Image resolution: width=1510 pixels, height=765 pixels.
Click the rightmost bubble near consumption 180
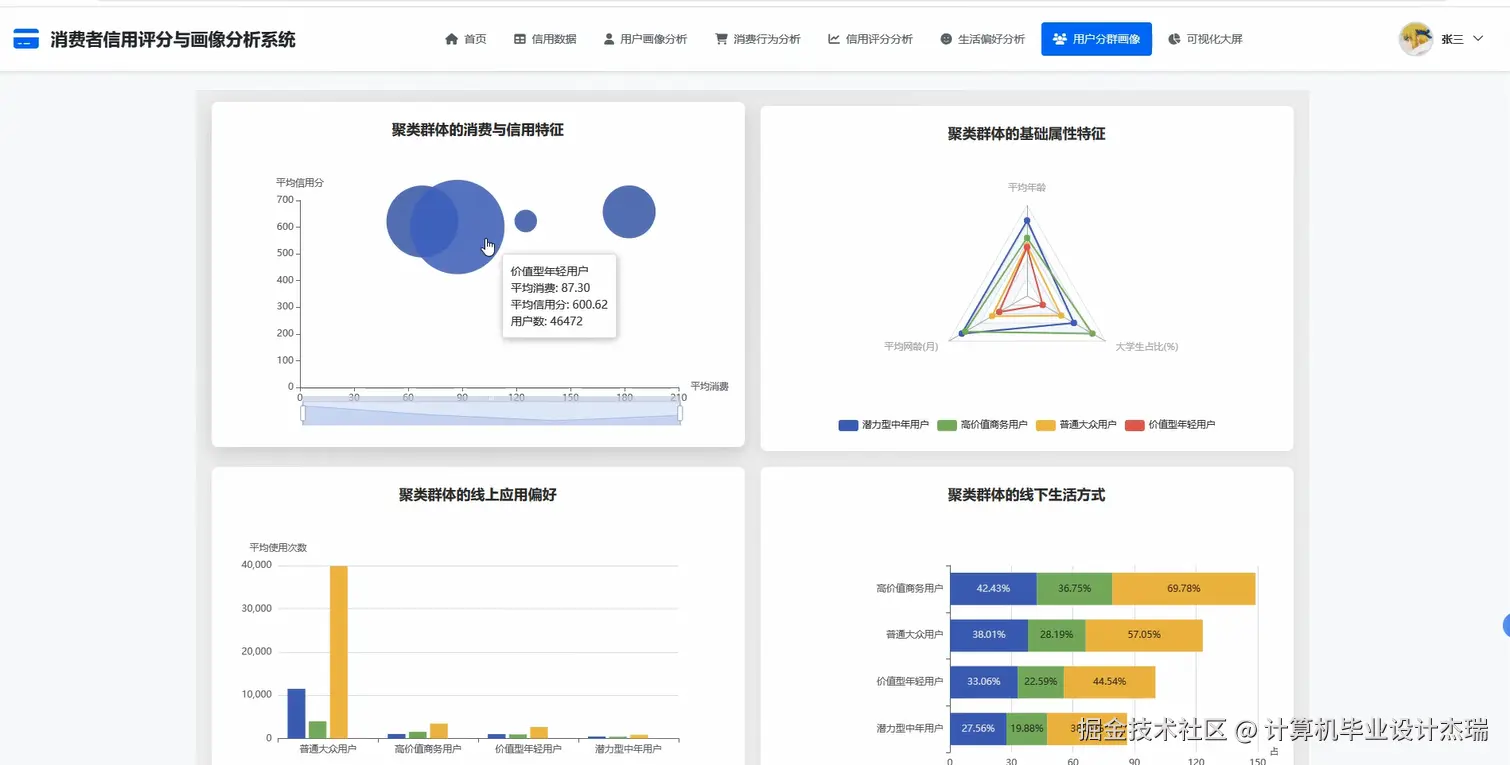pyautogui.click(x=629, y=212)
